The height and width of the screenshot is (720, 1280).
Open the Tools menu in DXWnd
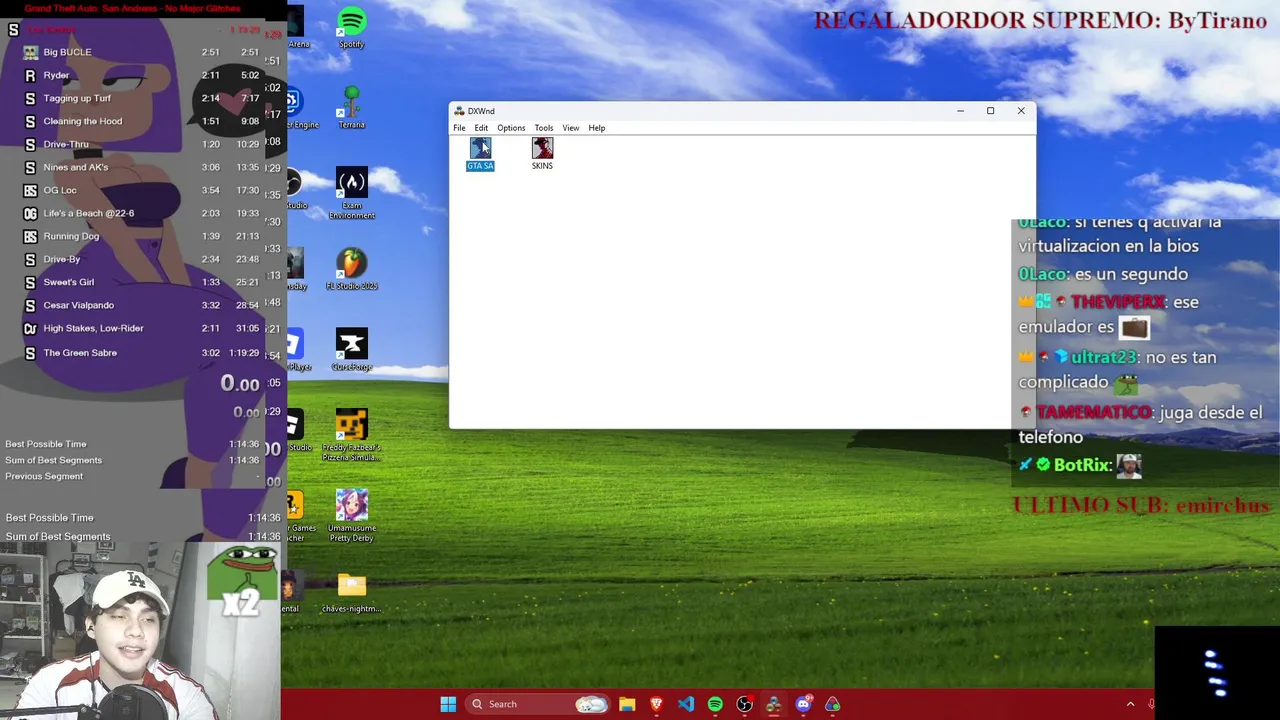(x=543, y=128)
